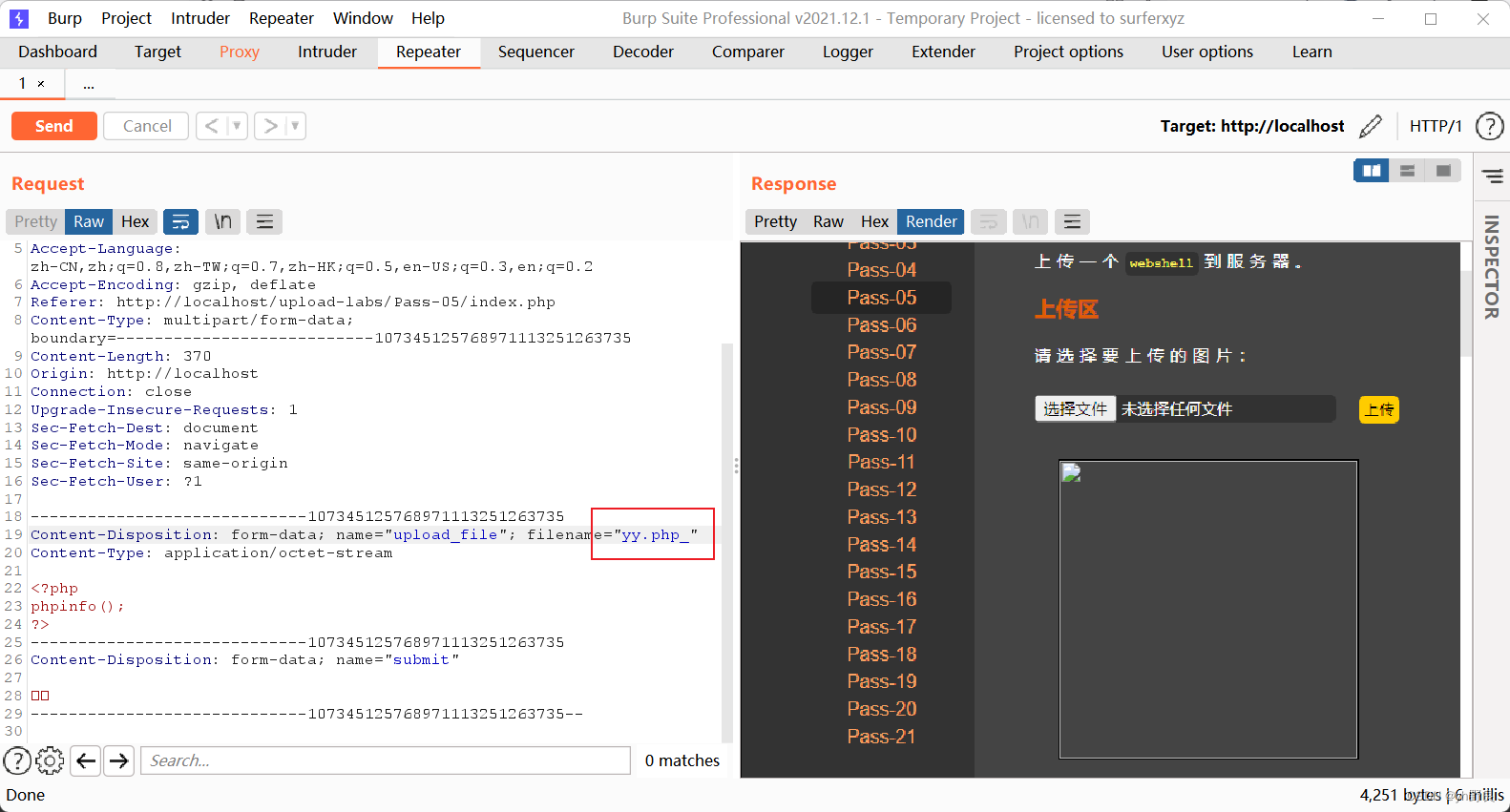
Task: Click the Cancel button
Action: [x=147, y=126]
